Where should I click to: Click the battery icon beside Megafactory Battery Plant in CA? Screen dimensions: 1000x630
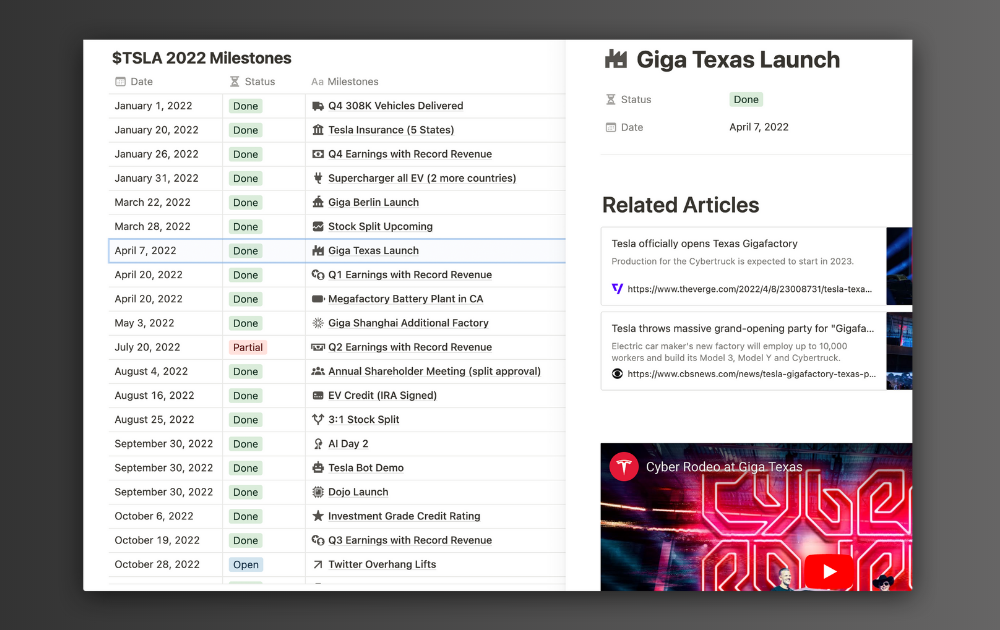(318, 299)
